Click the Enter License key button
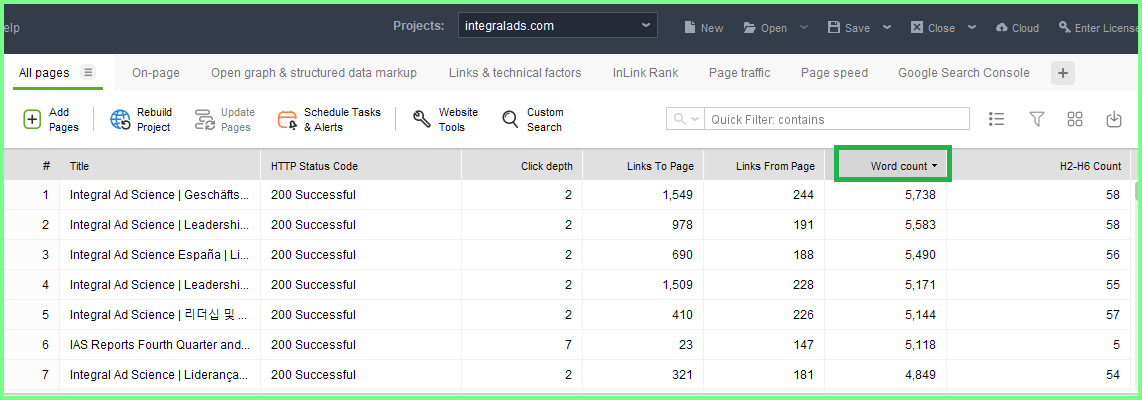This screenshot has width=1142, height=400. tap(1100, 28)
